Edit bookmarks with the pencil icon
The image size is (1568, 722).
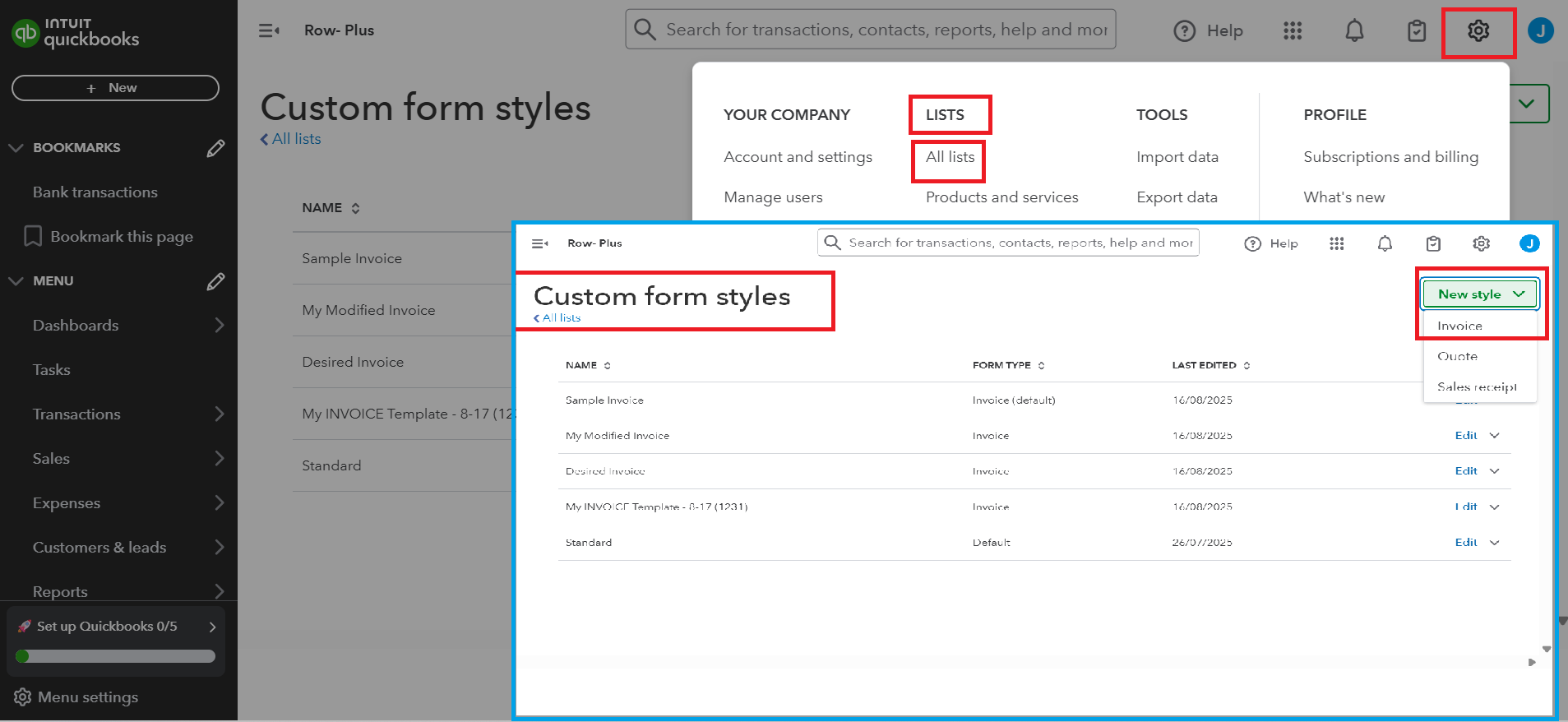tap(215, 148)
